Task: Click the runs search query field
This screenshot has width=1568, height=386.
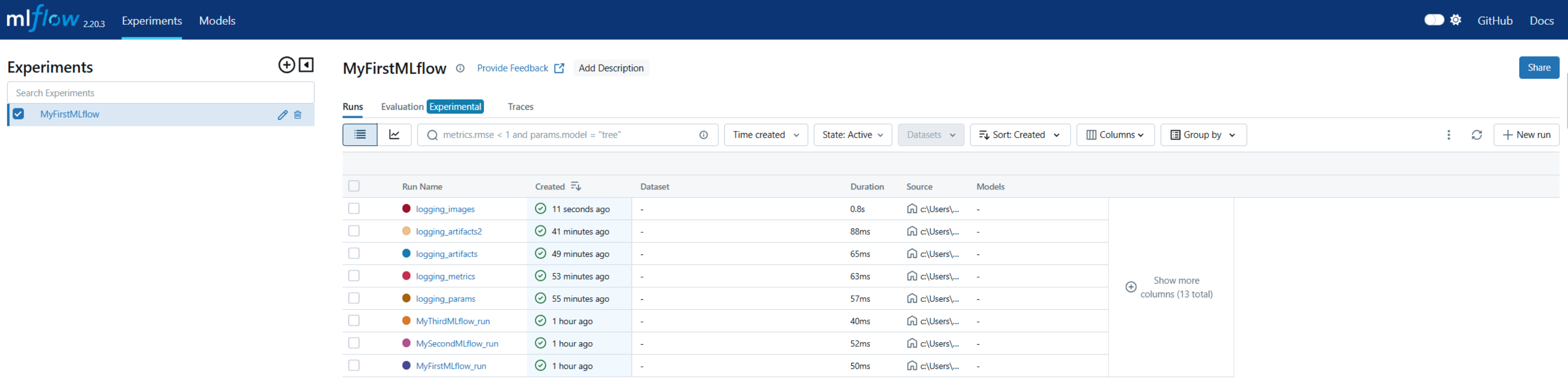Action: click(568, 135)
